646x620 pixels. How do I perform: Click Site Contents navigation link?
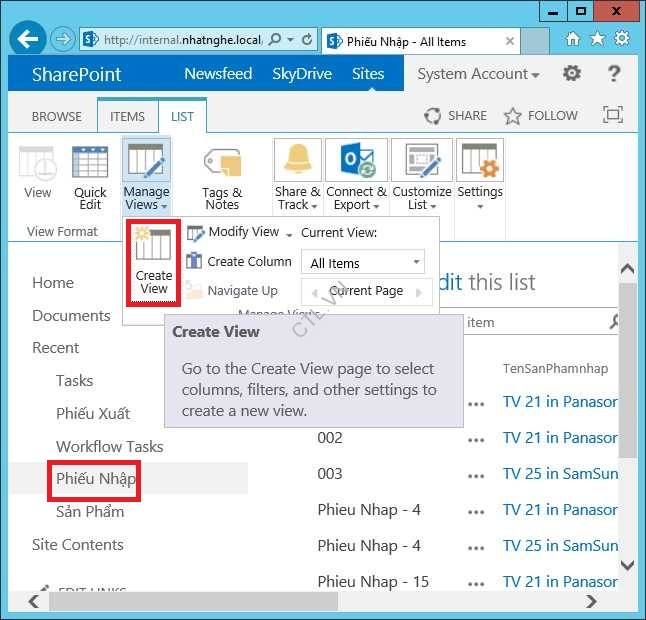click(x=78, y=545)
